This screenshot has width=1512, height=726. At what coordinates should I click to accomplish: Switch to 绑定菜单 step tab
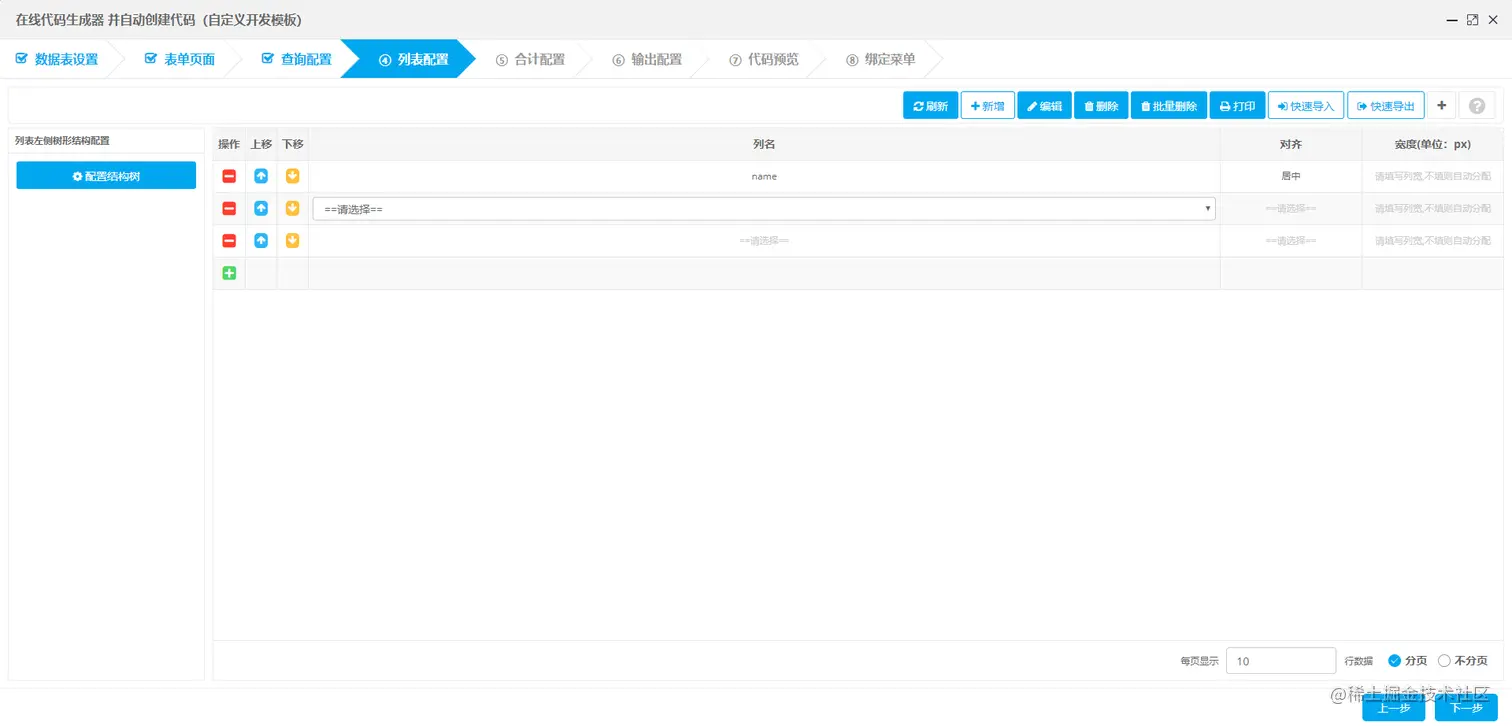881,59
